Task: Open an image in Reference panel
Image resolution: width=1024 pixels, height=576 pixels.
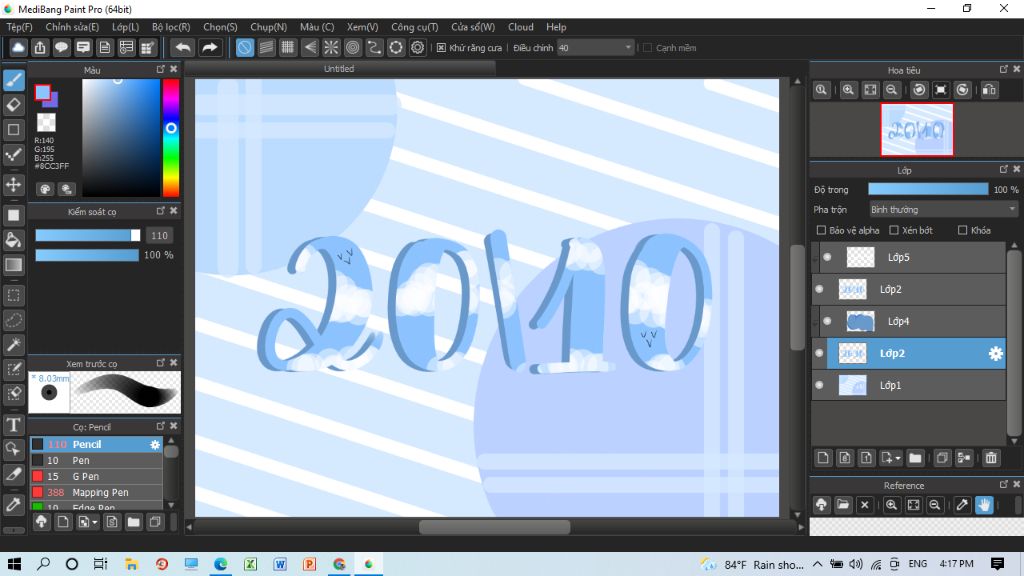Action: (843, 505)
